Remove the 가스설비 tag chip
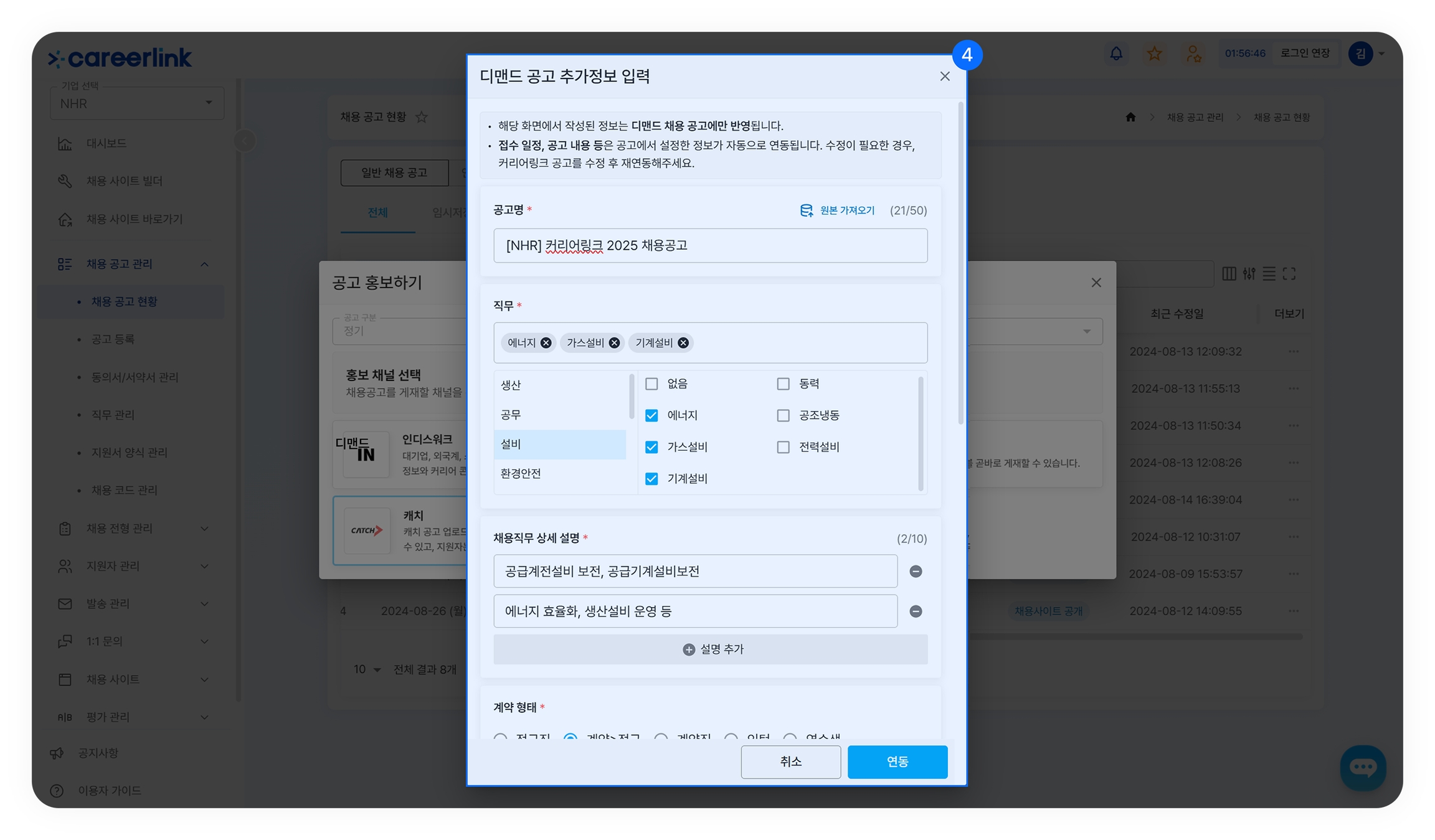 pos(614,343)
